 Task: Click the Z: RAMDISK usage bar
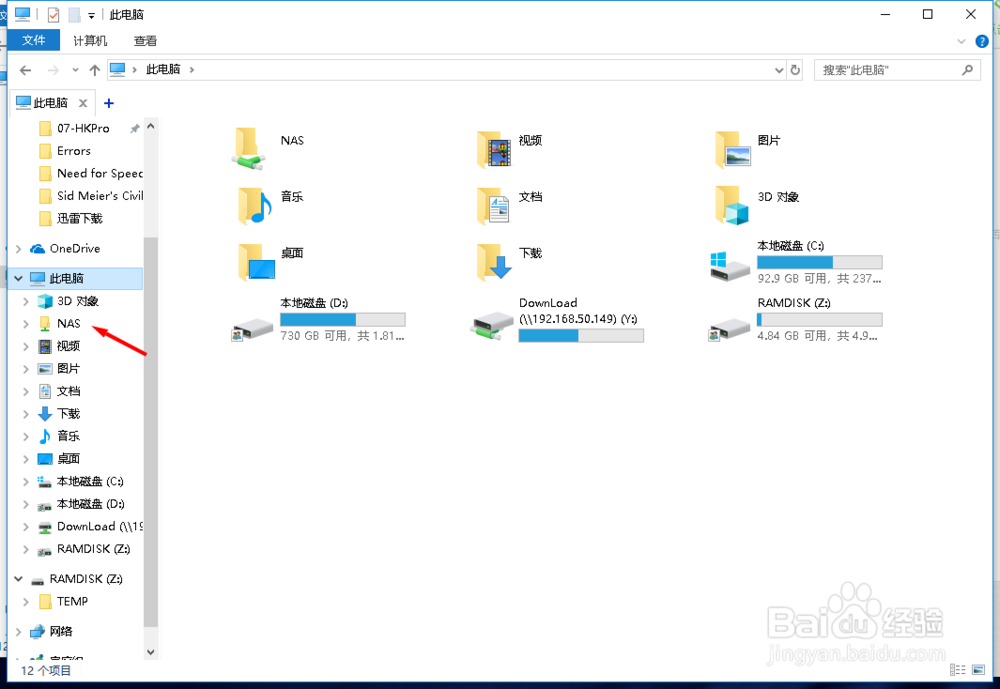click(820, 320)
